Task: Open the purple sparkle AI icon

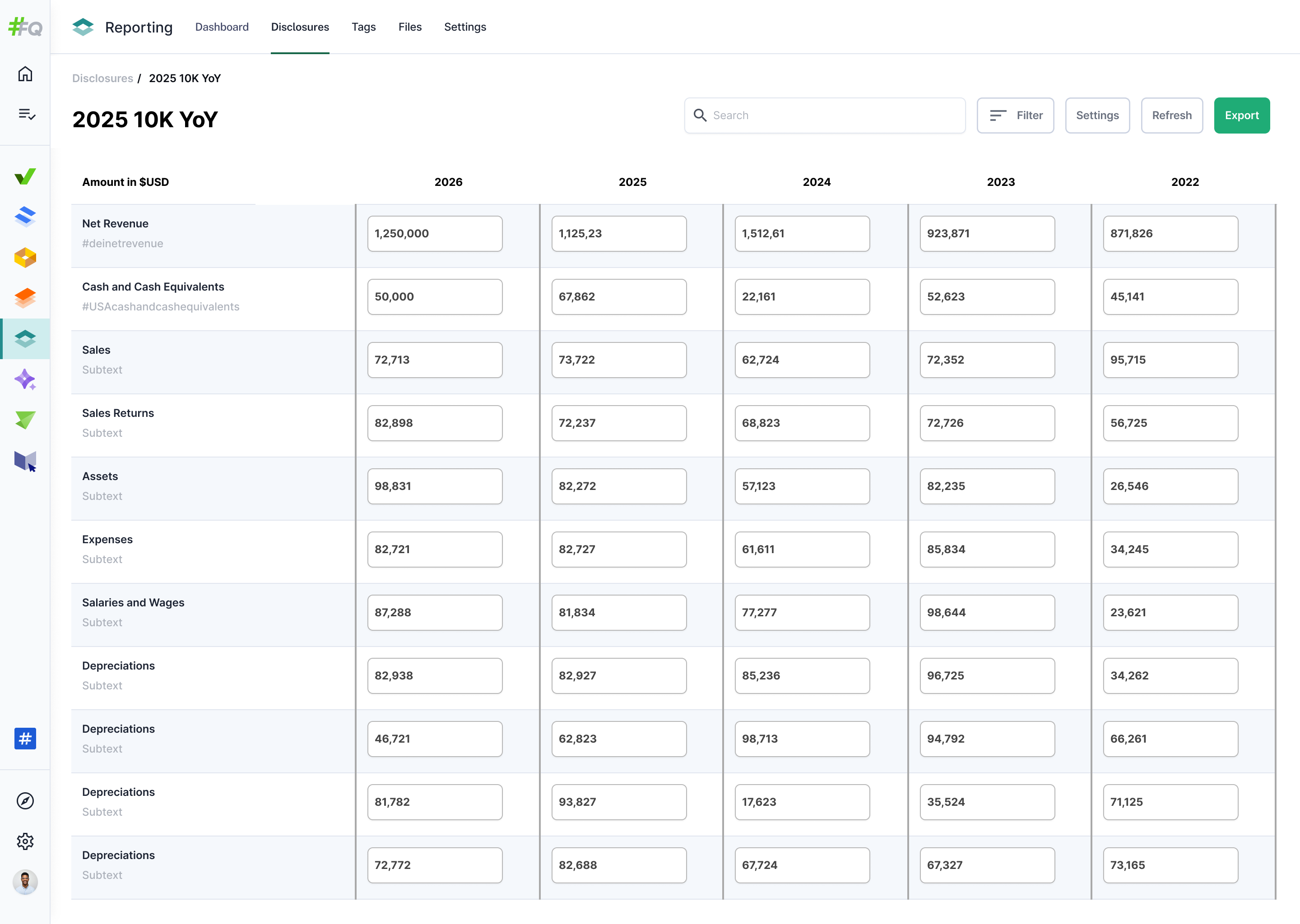Action: [25, 379]
